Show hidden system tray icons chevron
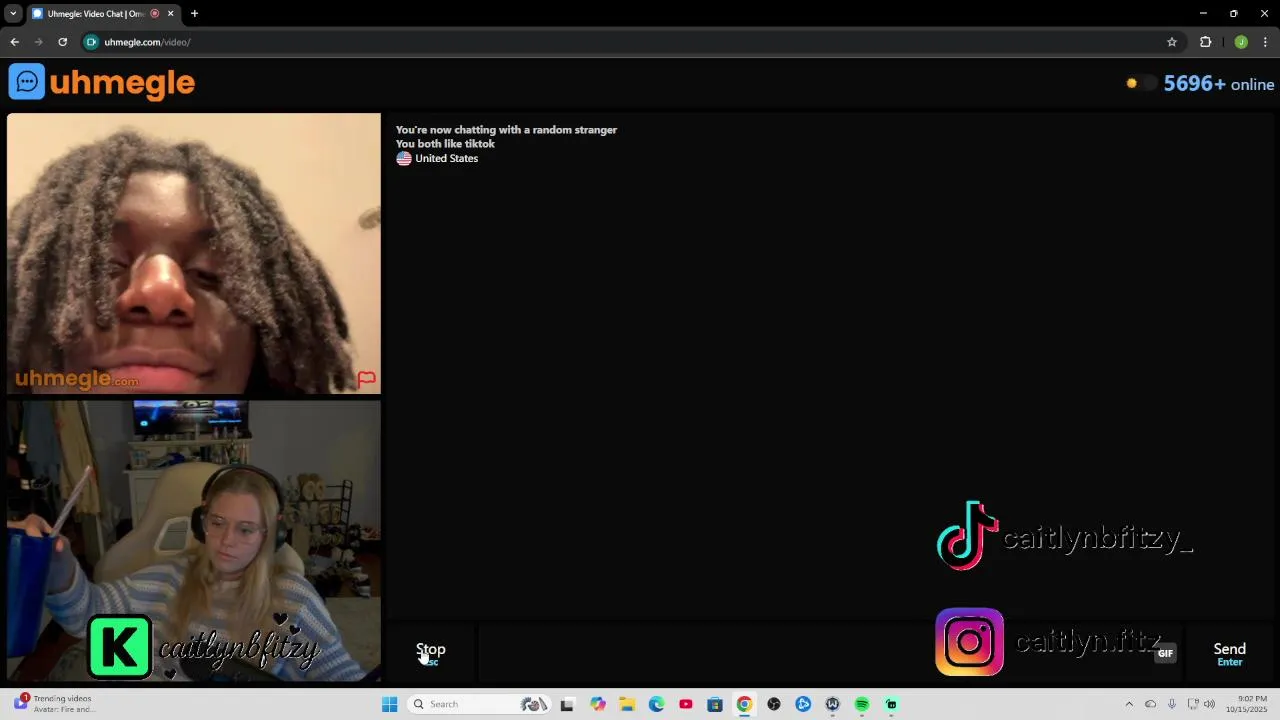Image resolution: width=1280 pixels, height=720 pixels. pyautogui.click(x=1129, y=704)
